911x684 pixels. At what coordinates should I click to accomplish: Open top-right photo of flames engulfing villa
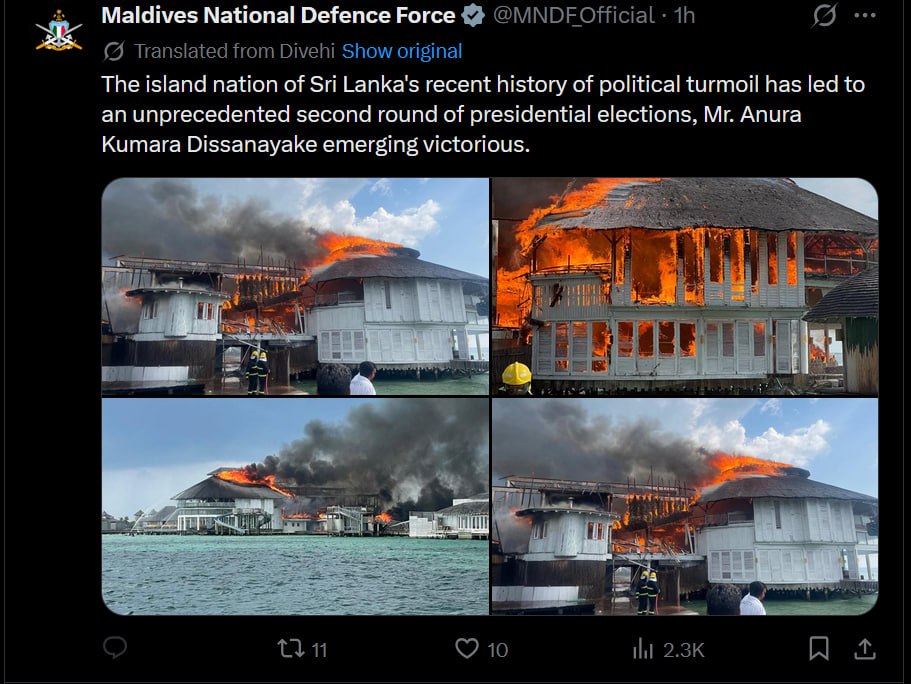[685, 287]
